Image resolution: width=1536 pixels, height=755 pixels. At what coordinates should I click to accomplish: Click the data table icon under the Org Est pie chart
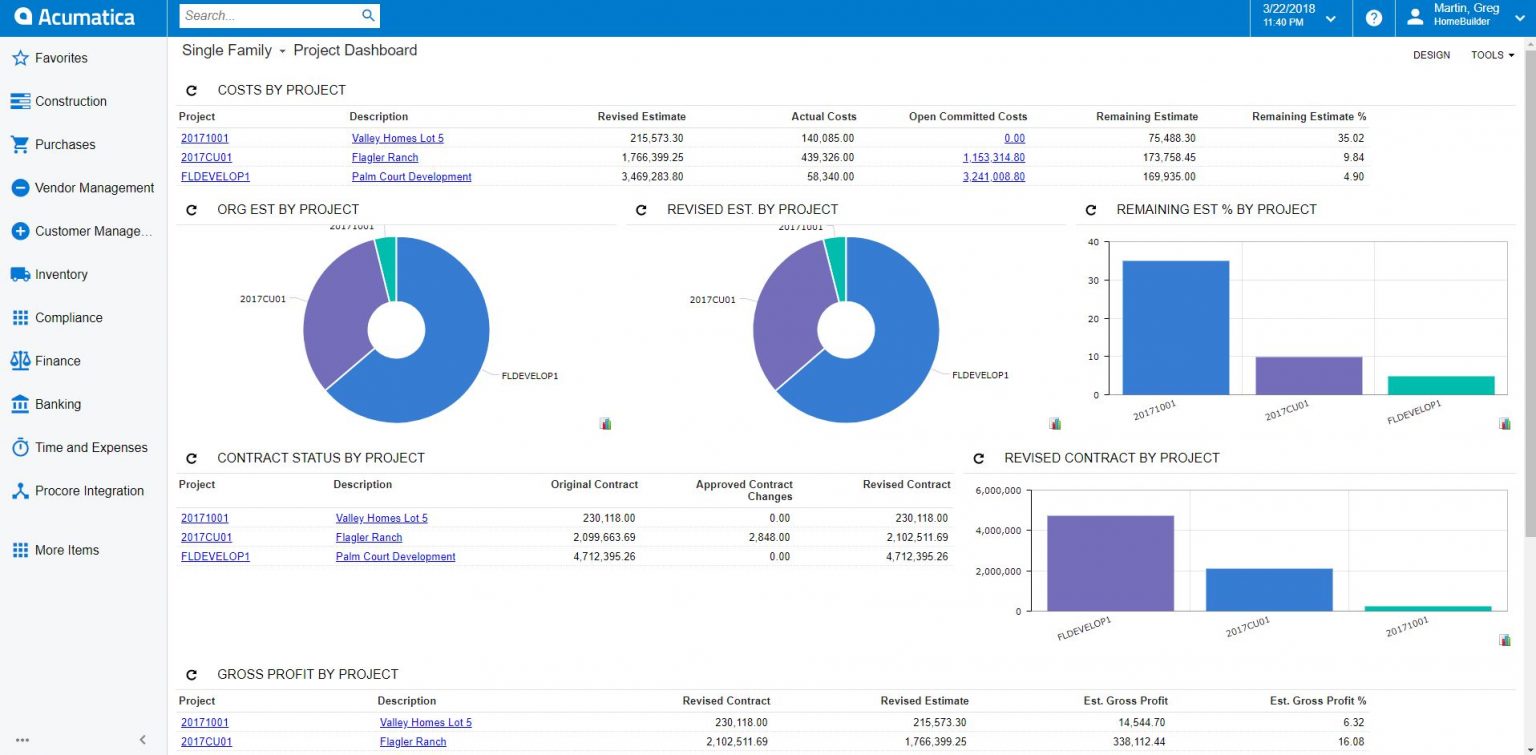point(605,423)
